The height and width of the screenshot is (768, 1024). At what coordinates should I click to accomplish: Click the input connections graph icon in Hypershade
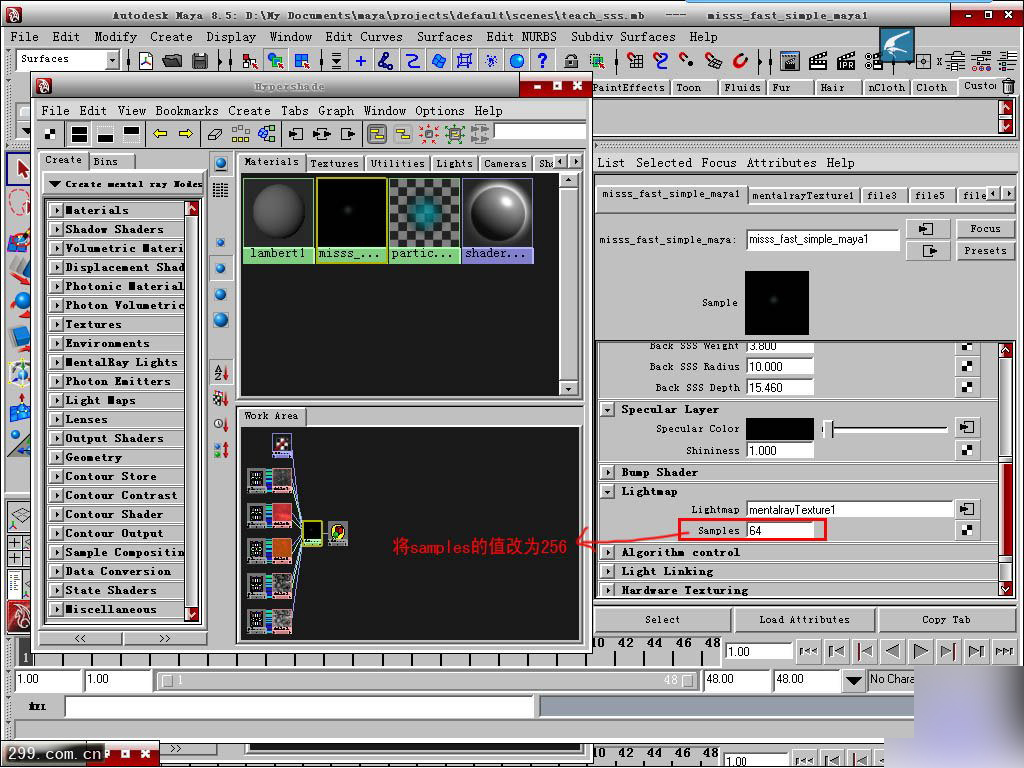pos(295,133)
